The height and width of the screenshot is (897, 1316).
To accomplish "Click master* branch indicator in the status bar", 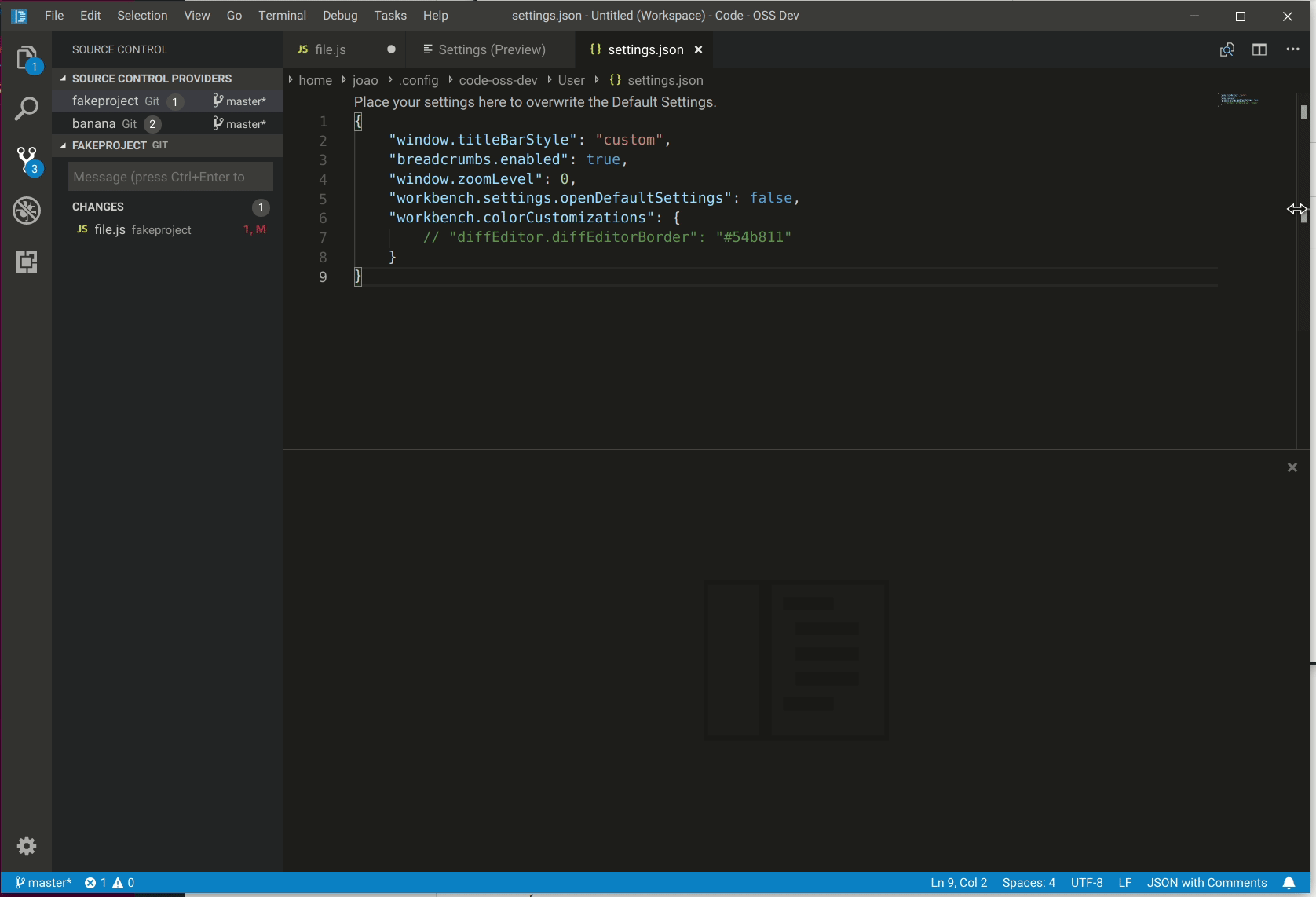I will (x=43, y=882).
